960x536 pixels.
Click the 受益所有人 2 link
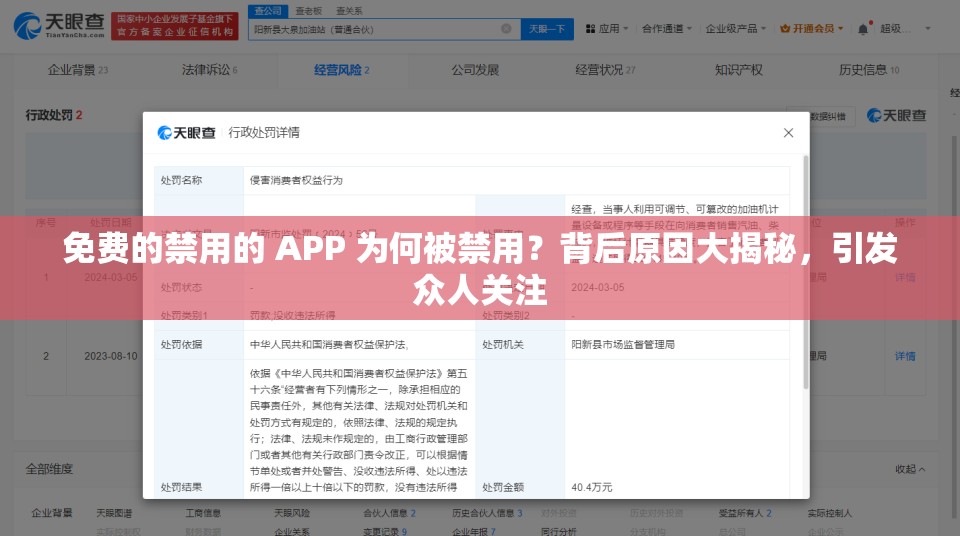click(745, 513)
